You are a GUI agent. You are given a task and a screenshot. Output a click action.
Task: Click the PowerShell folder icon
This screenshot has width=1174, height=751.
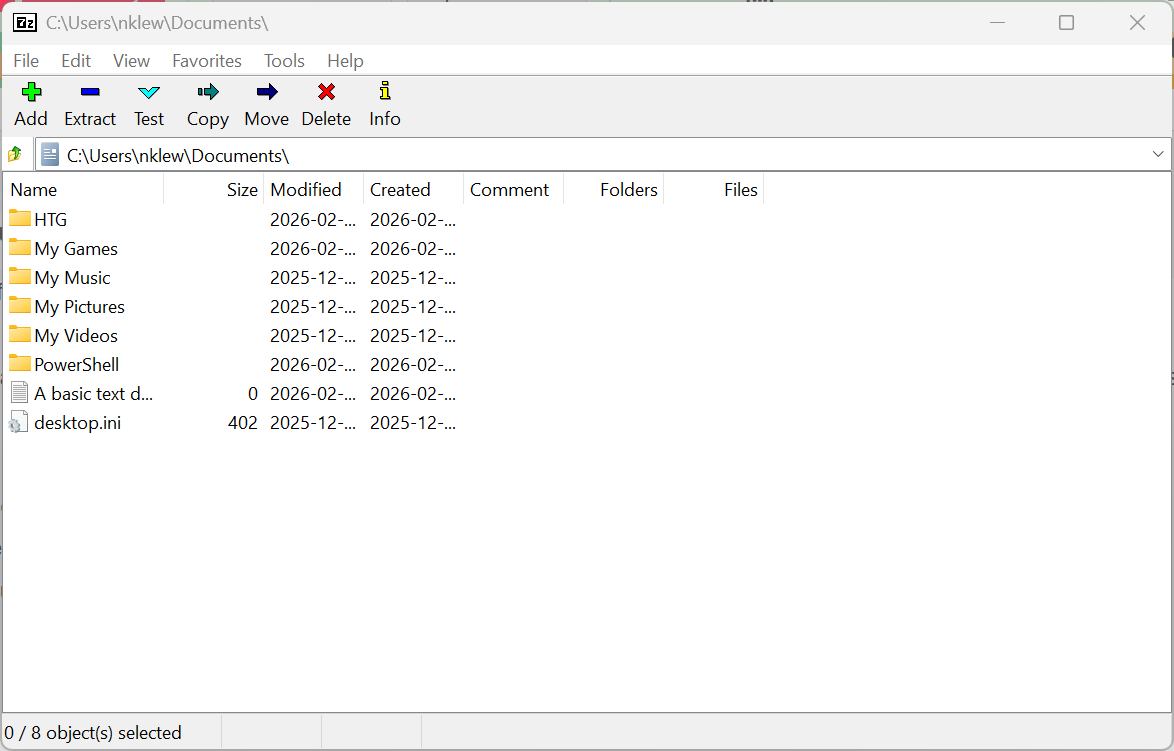click(x=19, y=364)
